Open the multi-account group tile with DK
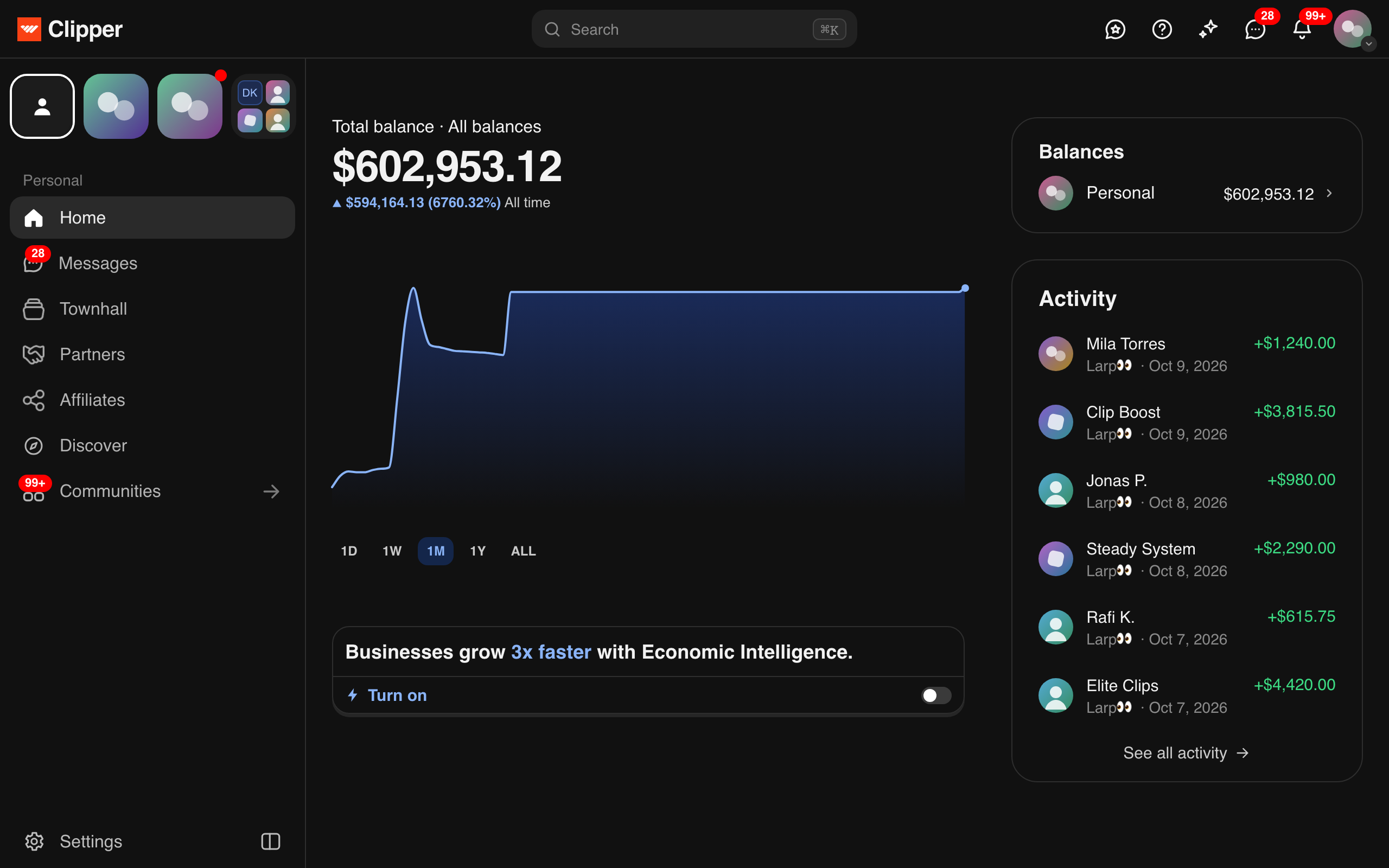This screenshot has height=868, width=1389. point(264,106)
